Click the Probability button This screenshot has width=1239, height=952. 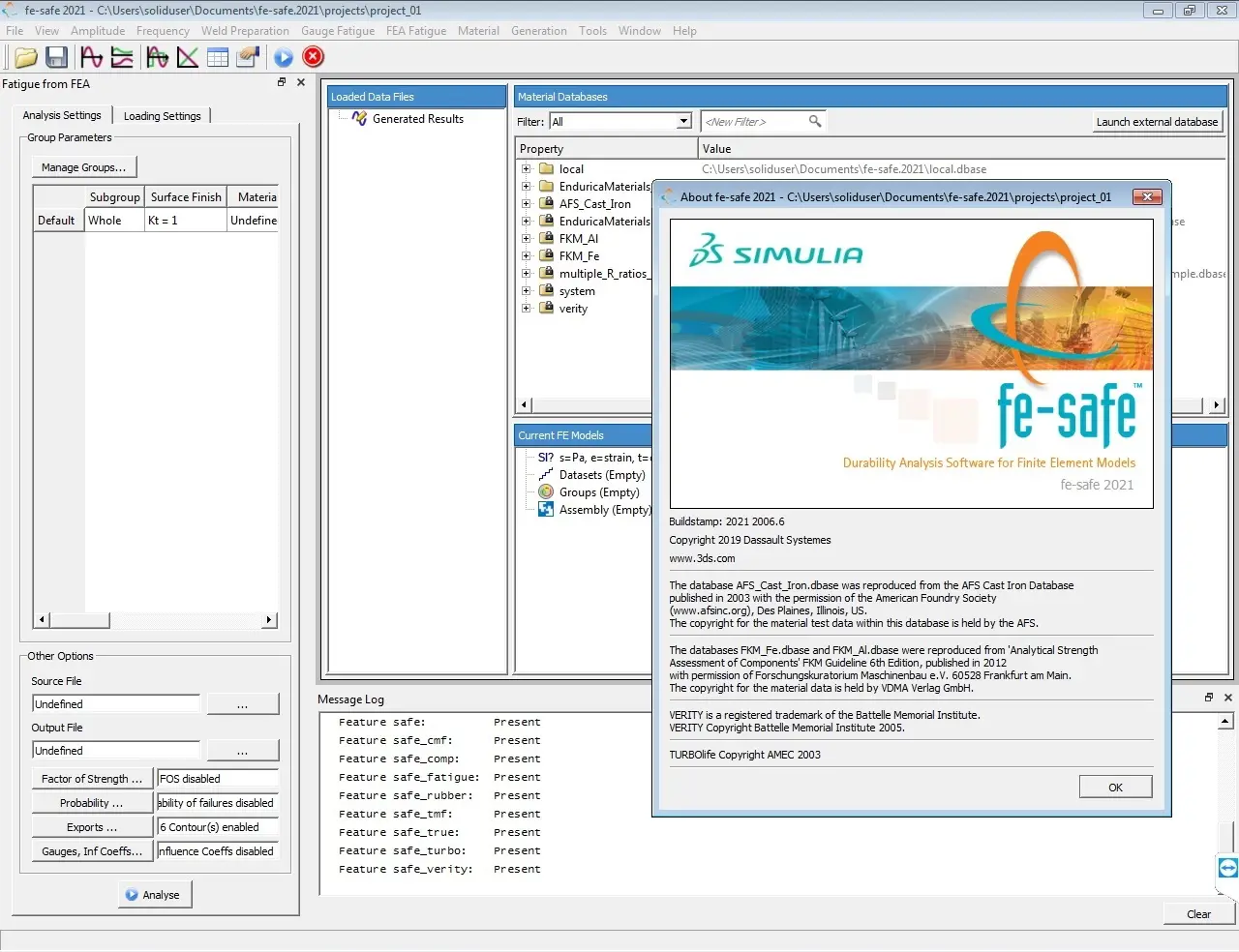click(92, 803)
